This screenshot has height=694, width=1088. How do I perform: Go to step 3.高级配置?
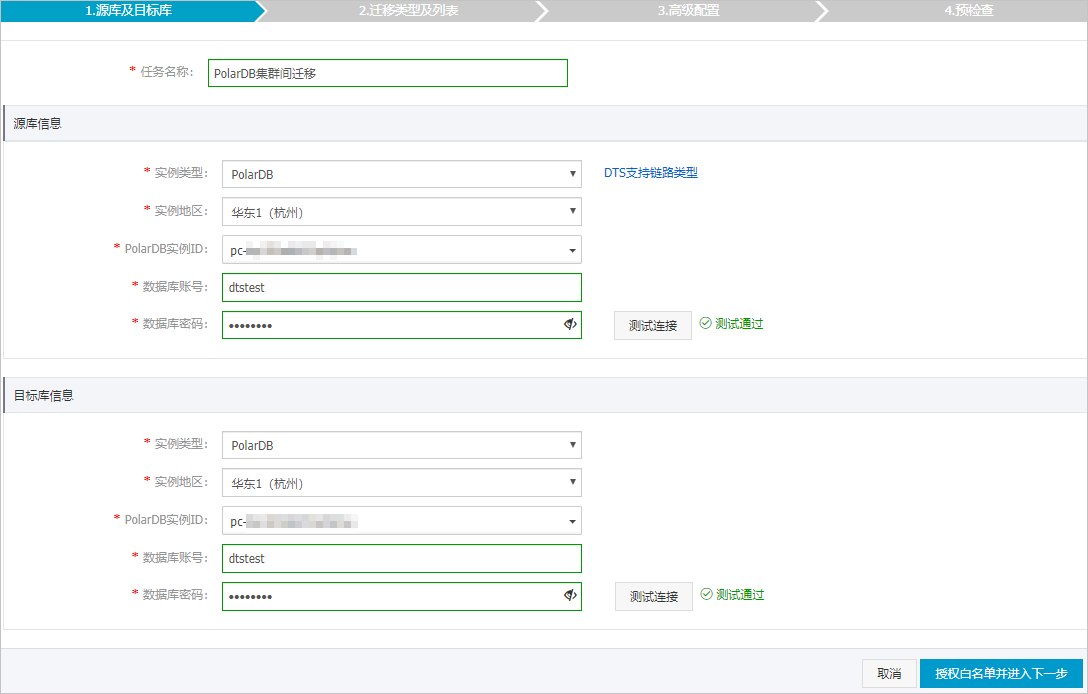[688, 10]
